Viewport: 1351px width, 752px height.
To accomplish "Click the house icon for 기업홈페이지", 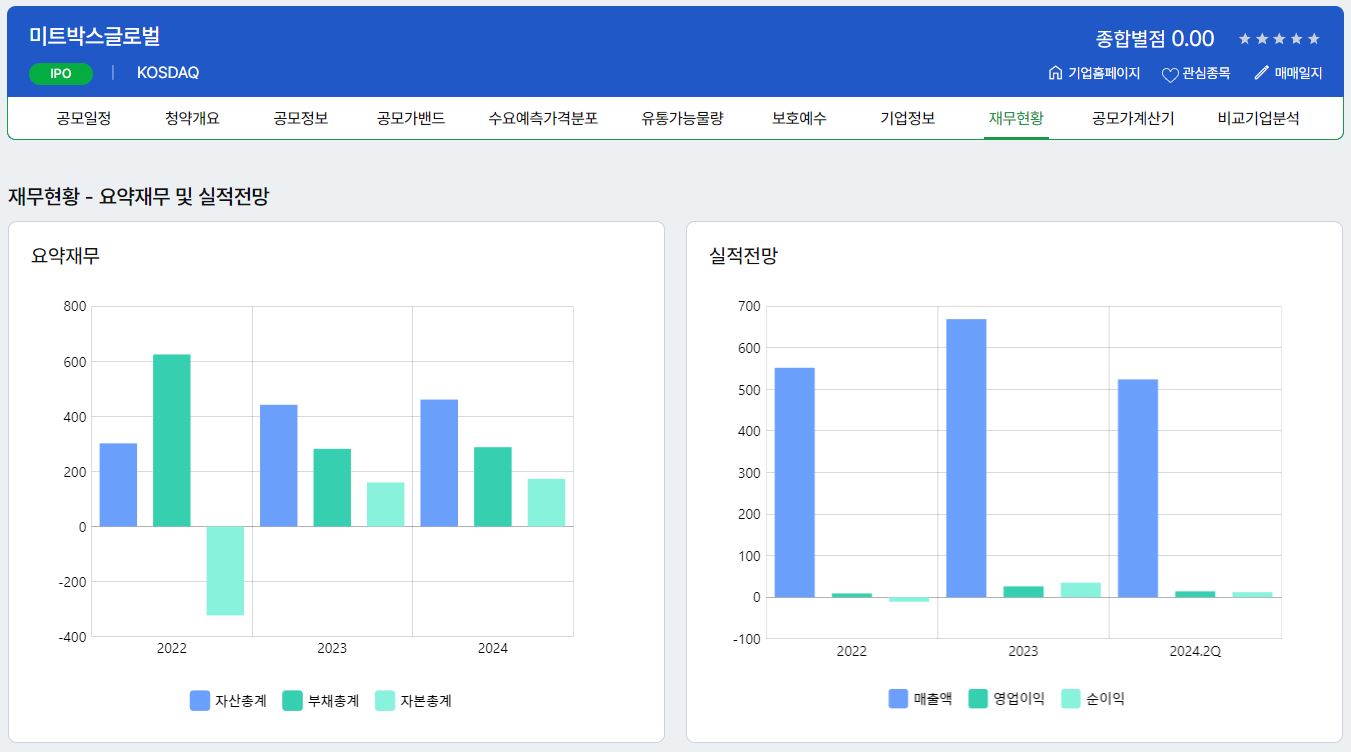I will tap(1055, 73).
